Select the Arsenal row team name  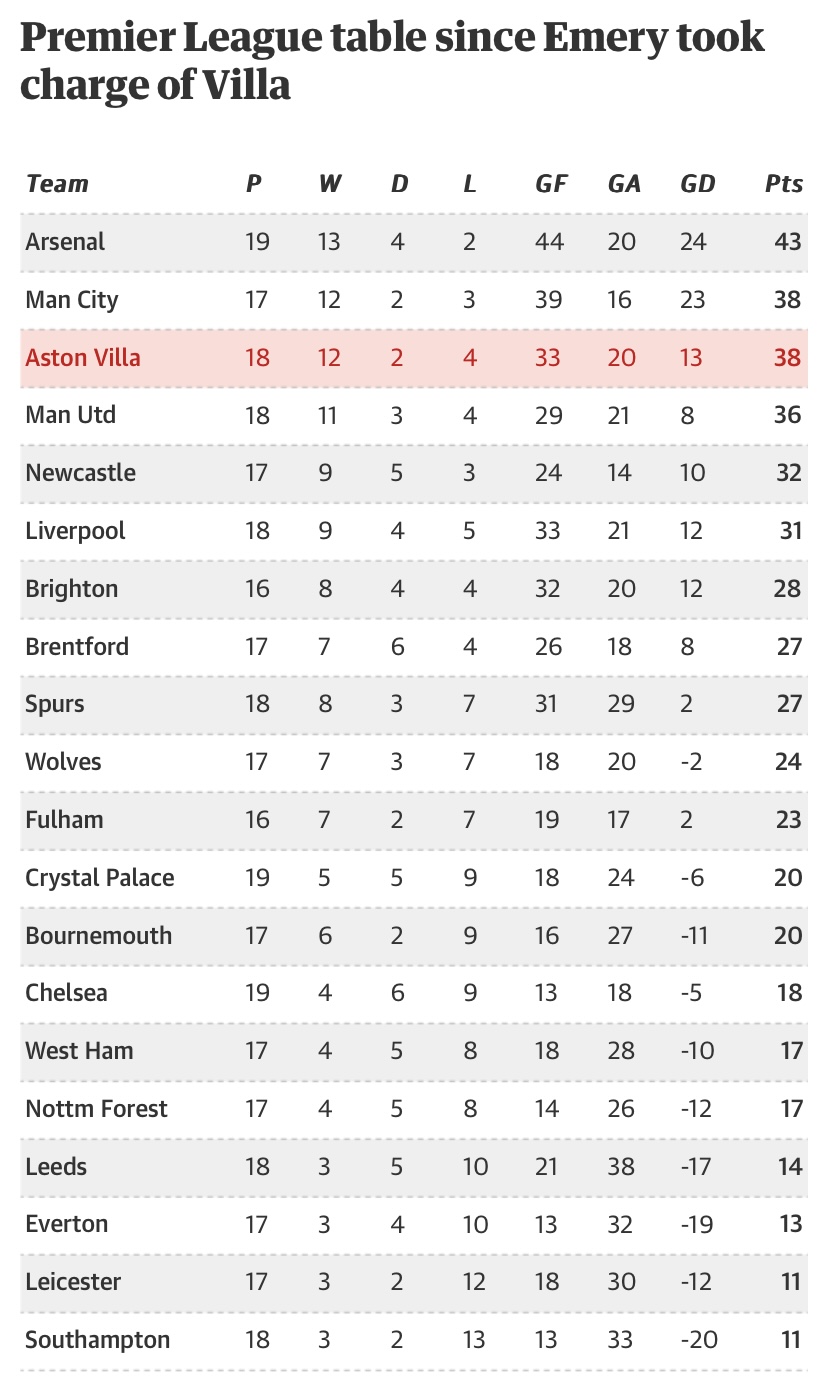pyautogui.click(x=65, y=242)
